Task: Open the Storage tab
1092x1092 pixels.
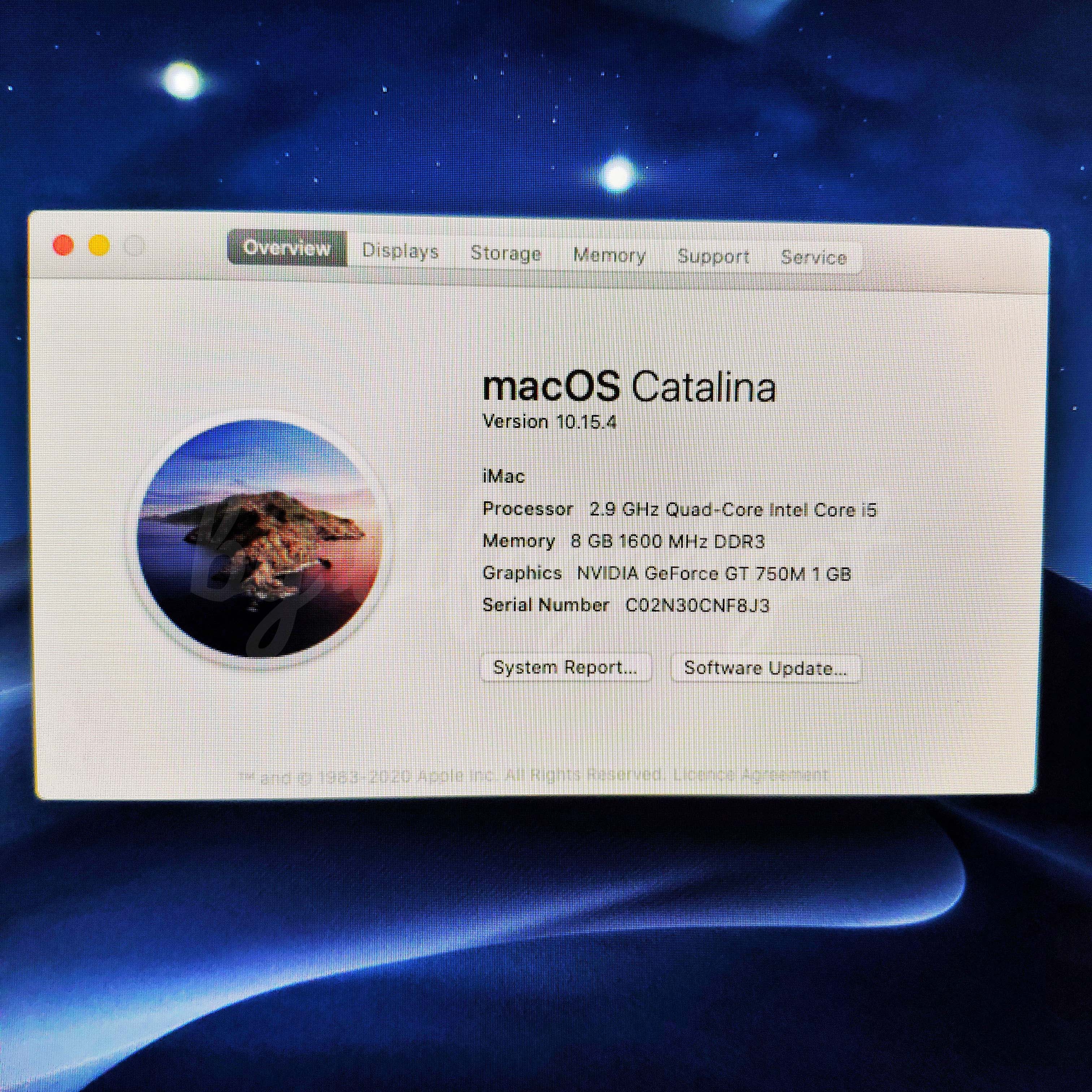Action: (x=506, y=253)
